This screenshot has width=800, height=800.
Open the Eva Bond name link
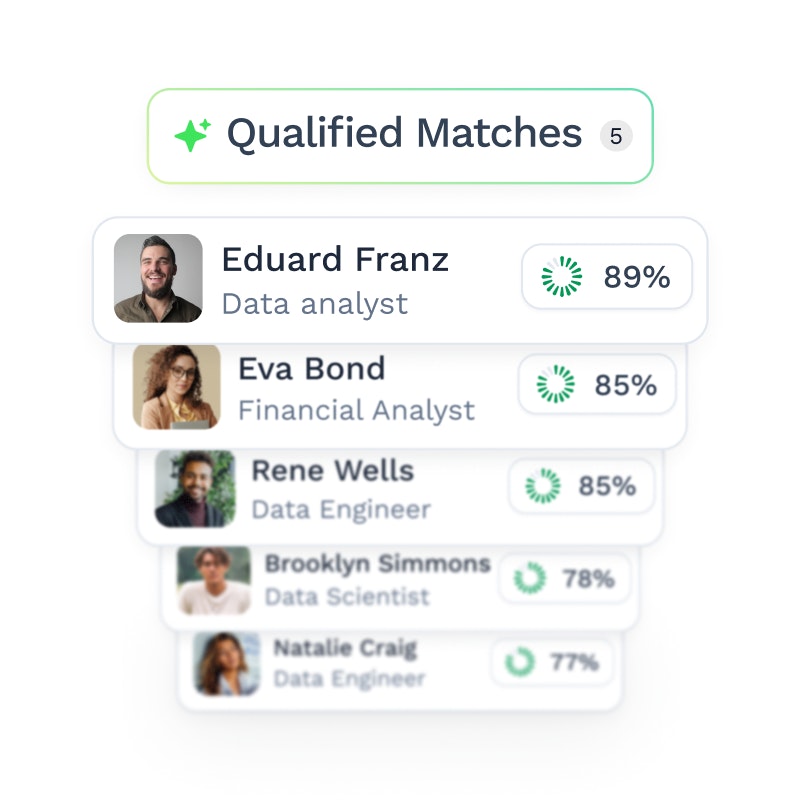311,369
